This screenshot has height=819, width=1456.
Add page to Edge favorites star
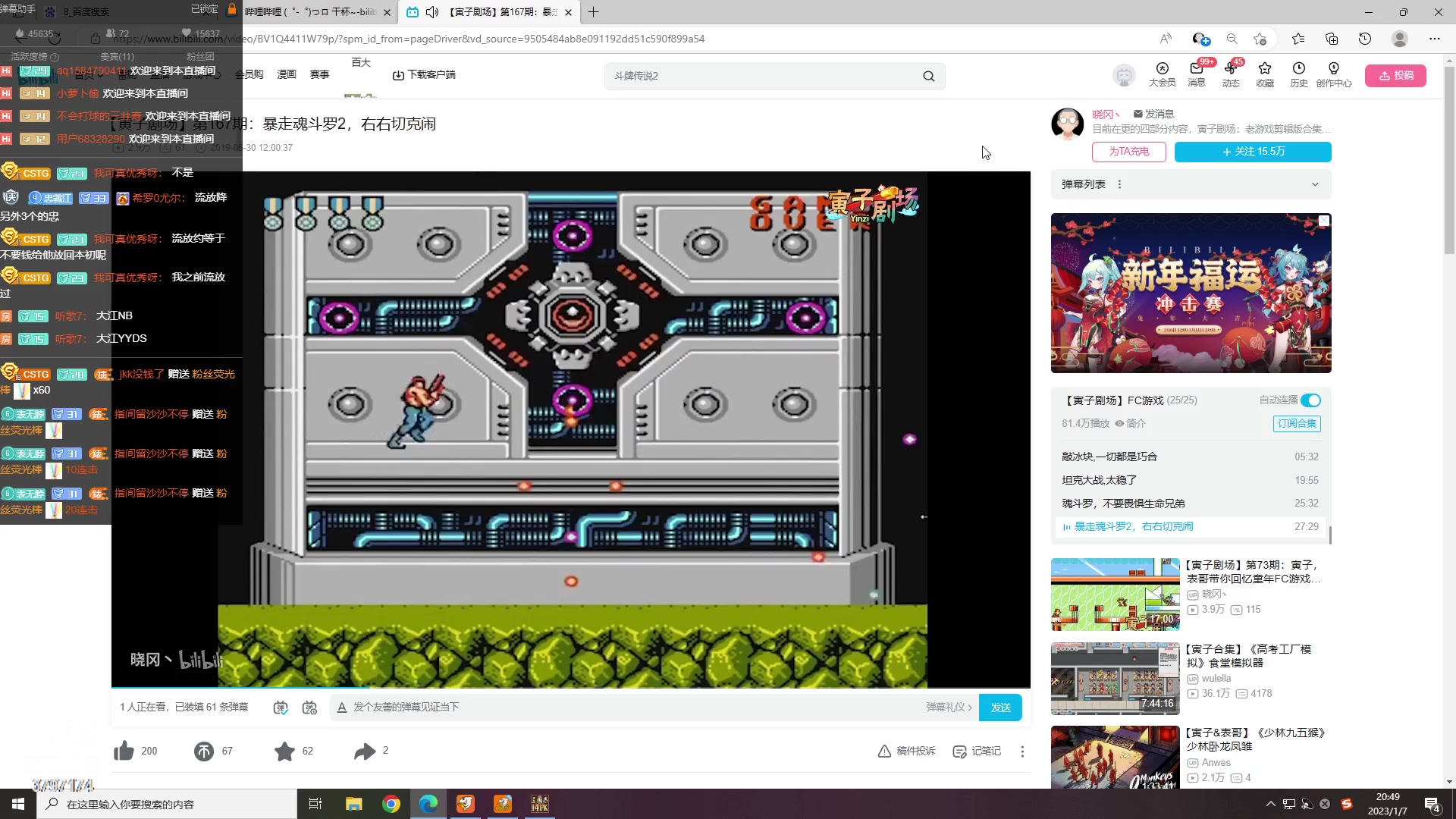point(1260,39)
